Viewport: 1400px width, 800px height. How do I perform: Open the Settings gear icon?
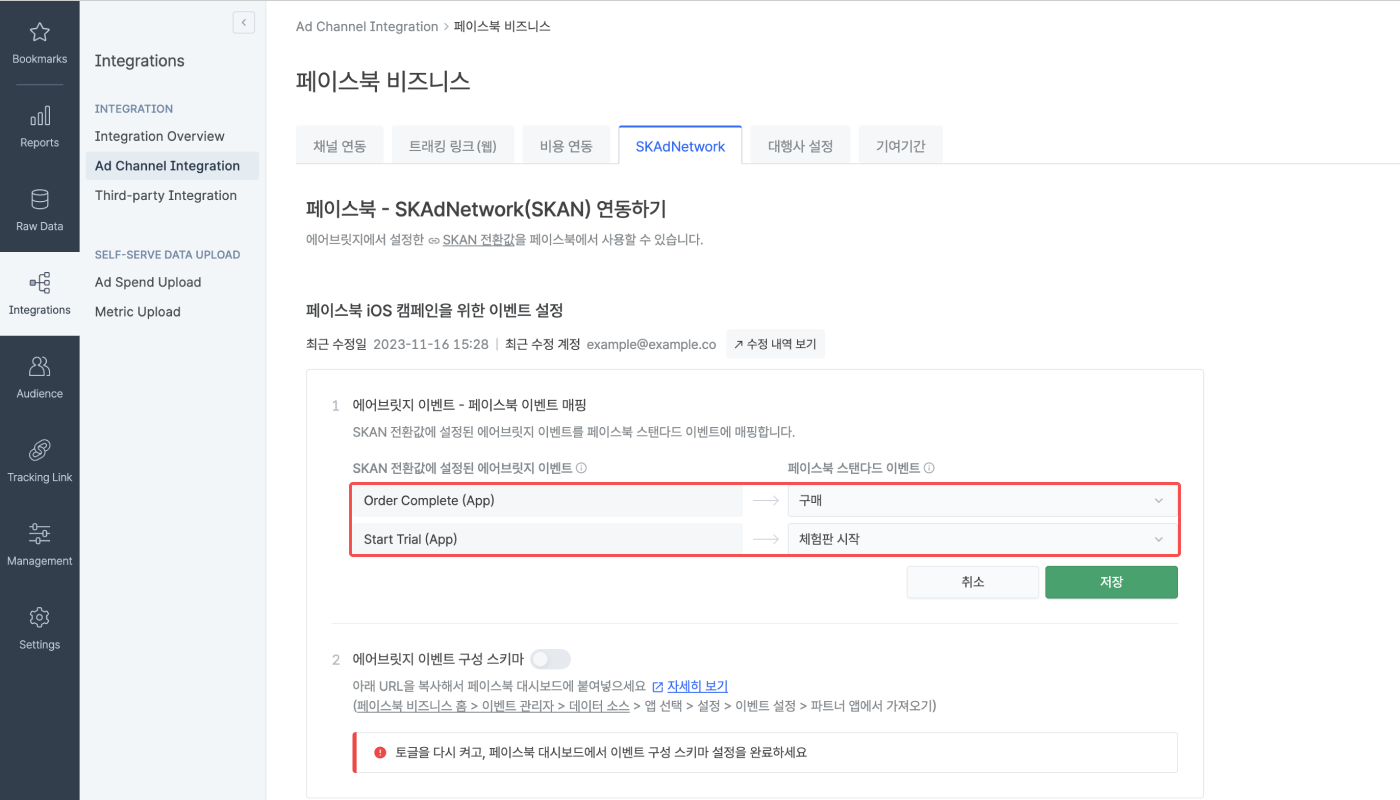[x=39, y=617]
